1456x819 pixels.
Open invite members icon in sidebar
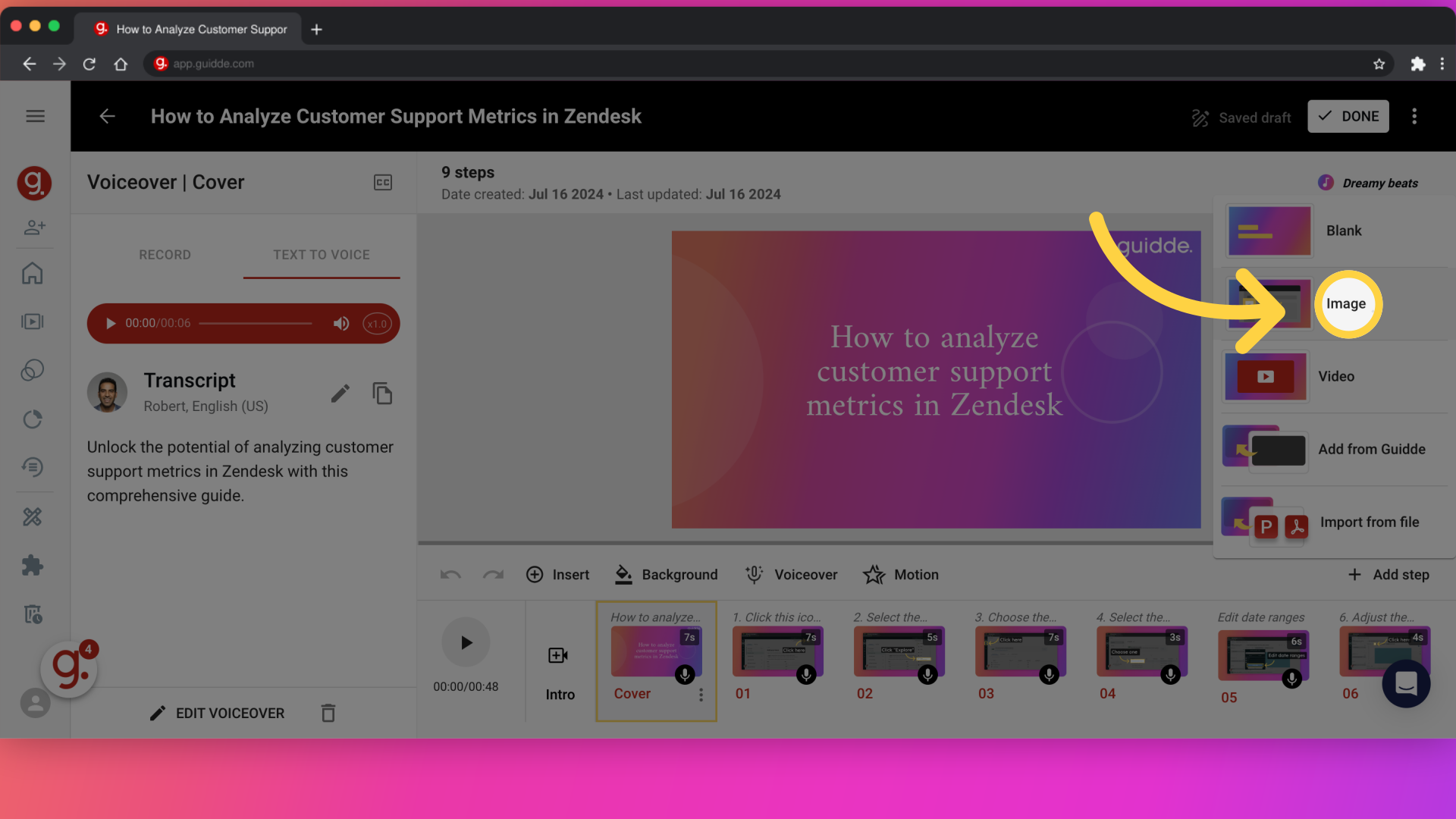coord(34,227)
